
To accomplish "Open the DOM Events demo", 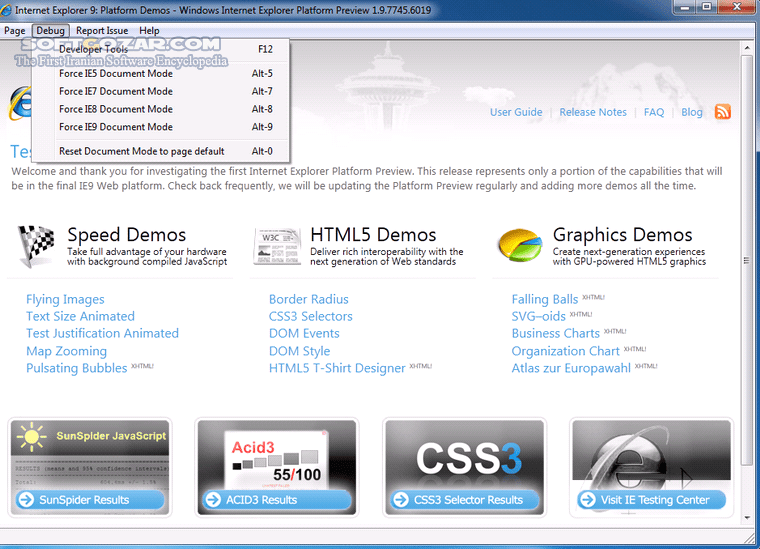I will pos(304,333).
